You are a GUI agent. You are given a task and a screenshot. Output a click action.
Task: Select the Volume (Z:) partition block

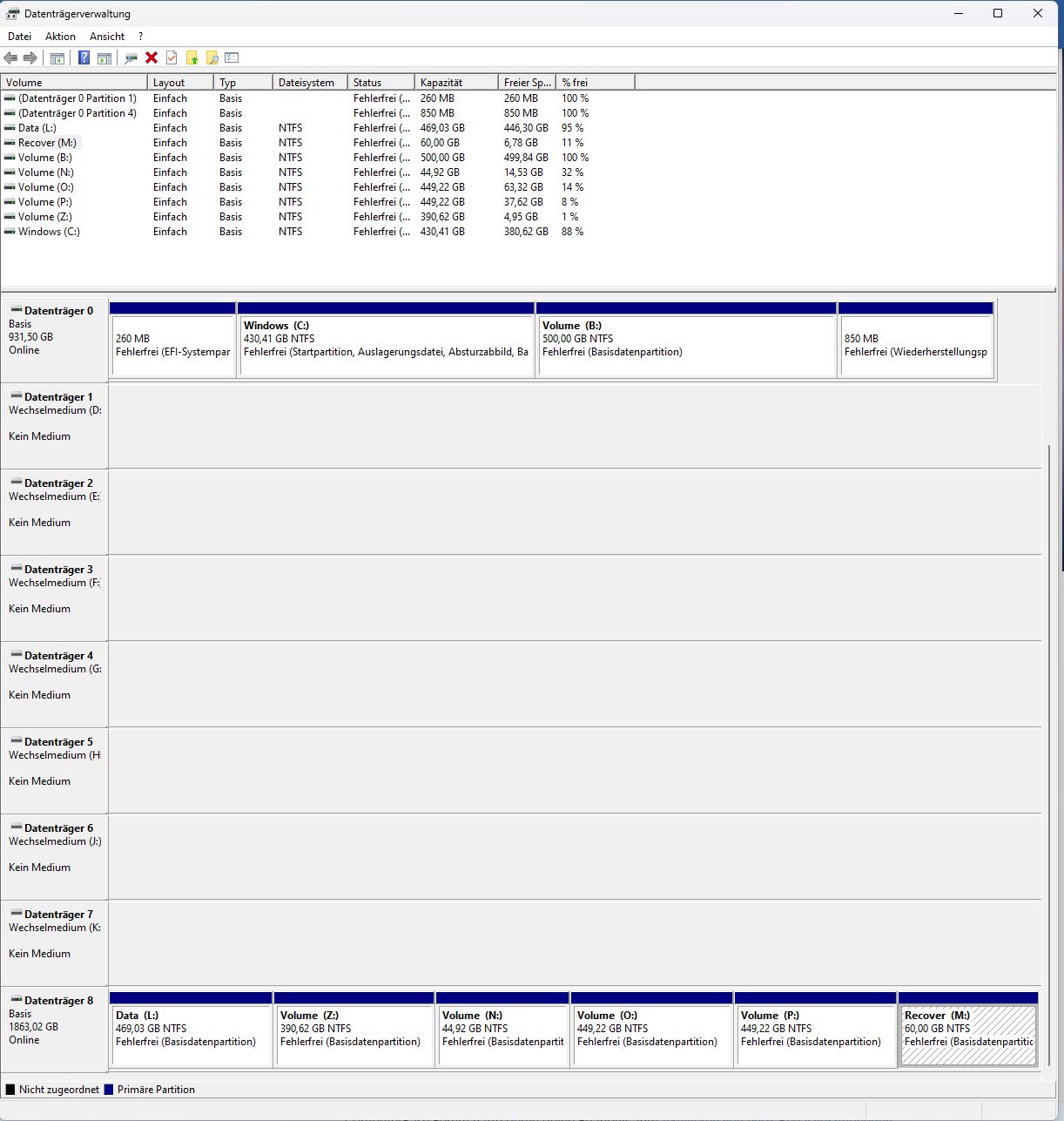(x=354, y=1030)
